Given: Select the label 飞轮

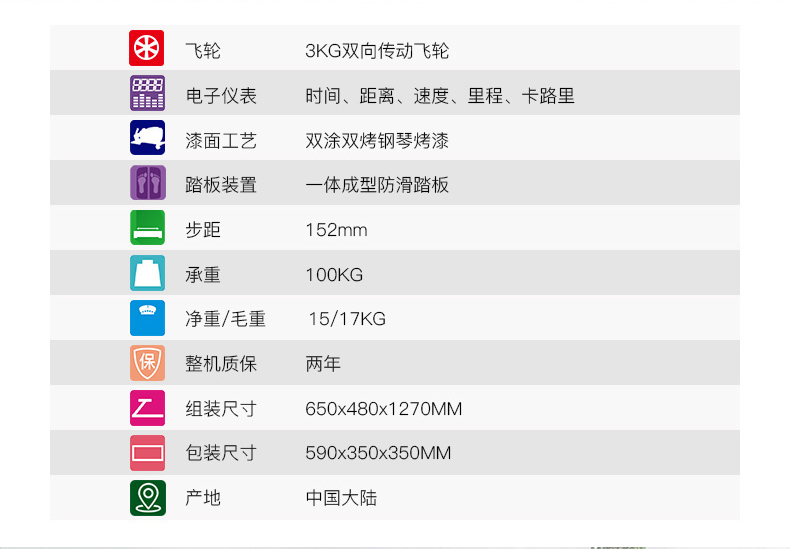Looking at the screenshot, I should [x=203, y=50].
